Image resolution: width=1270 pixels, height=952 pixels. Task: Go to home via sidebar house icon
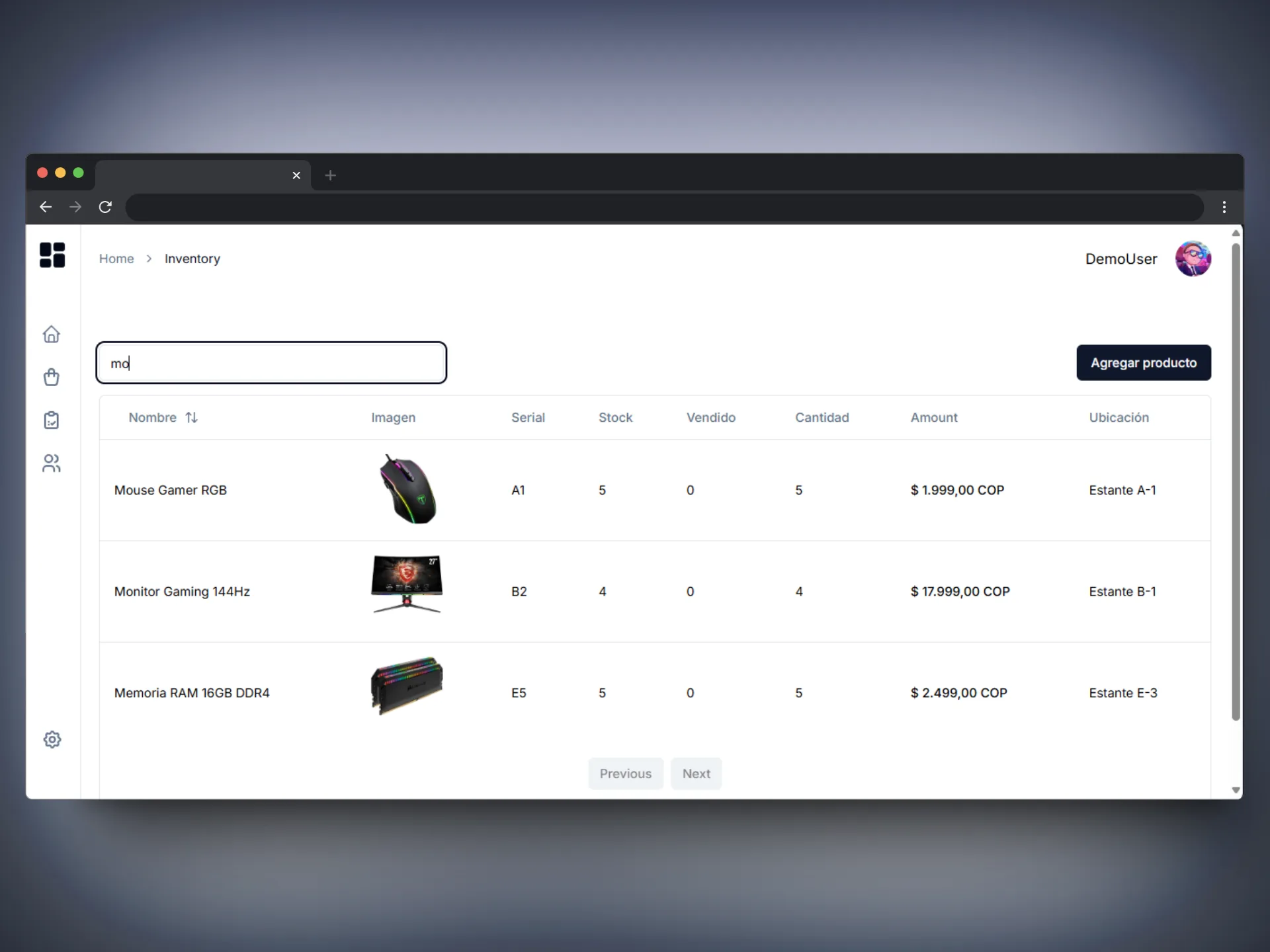coord(52,335)
